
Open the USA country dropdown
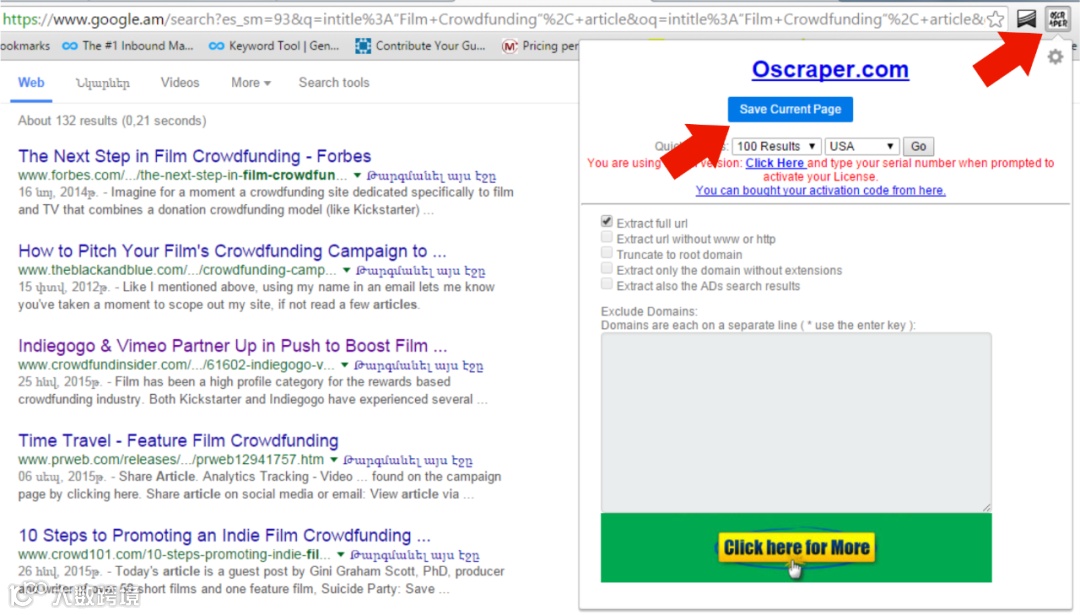point(862,146)
